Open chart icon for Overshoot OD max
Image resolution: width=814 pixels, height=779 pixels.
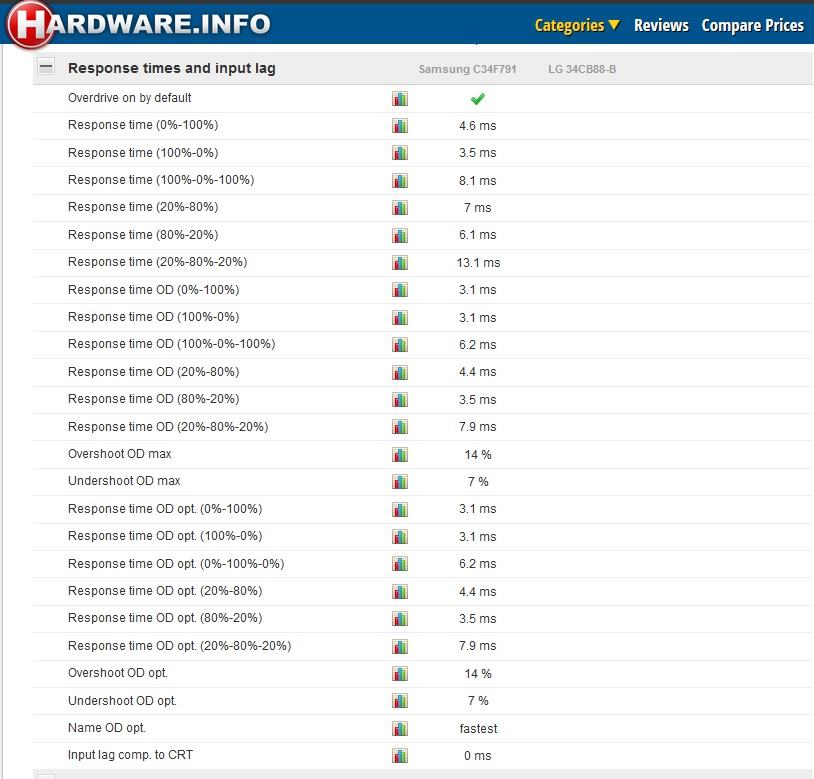[400, 455]
